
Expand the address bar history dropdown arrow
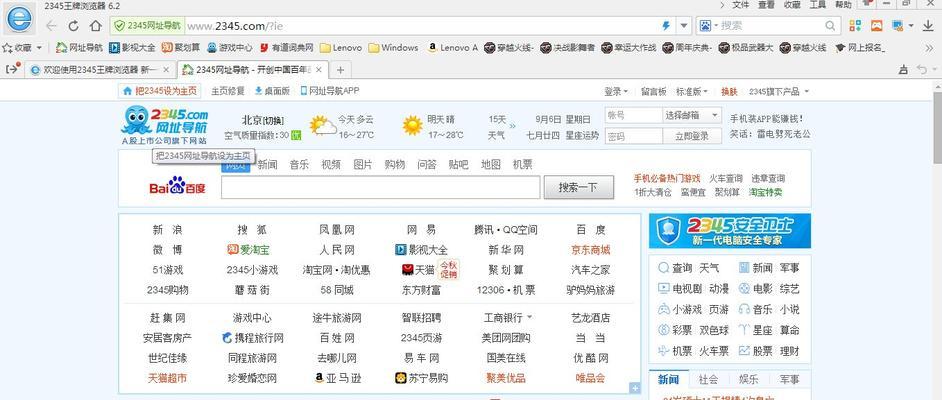click(x=684, y=26)
